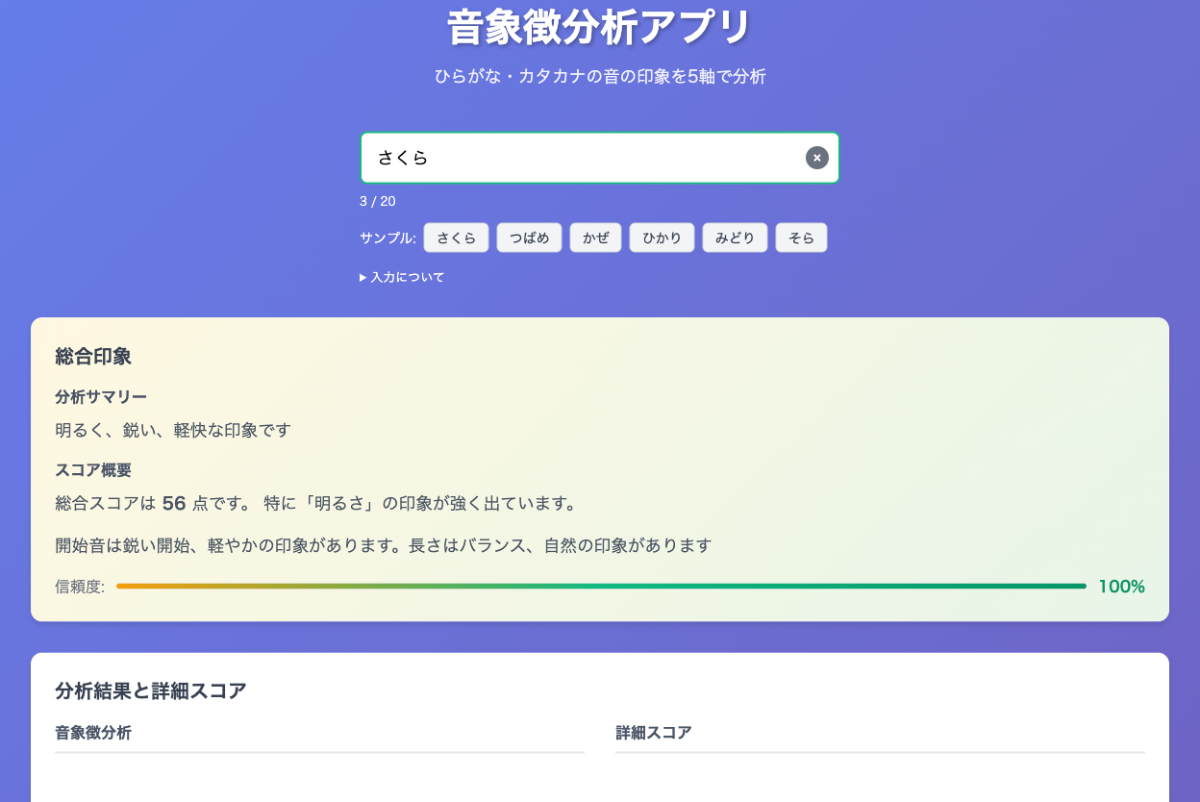Clear the text input with the × icon
This screenshot has height=802, width=1200.
[x=817, y=158]
